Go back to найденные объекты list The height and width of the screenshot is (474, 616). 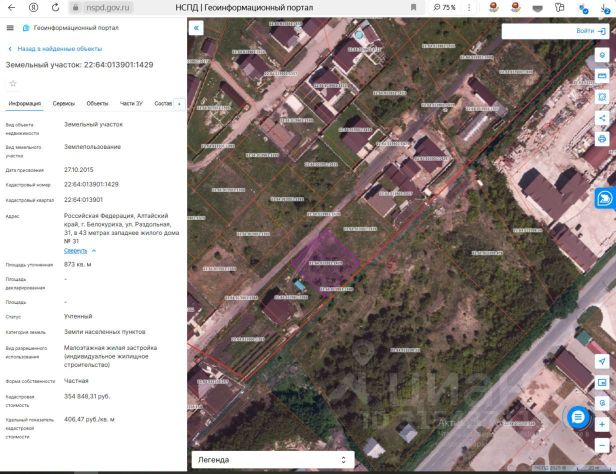click(55, 49)
